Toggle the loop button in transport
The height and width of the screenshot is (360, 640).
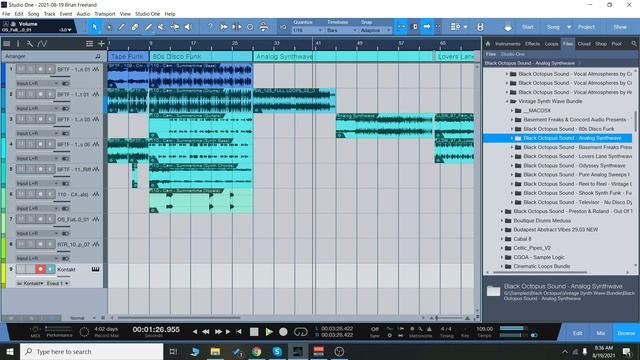[x=300, y=332]
